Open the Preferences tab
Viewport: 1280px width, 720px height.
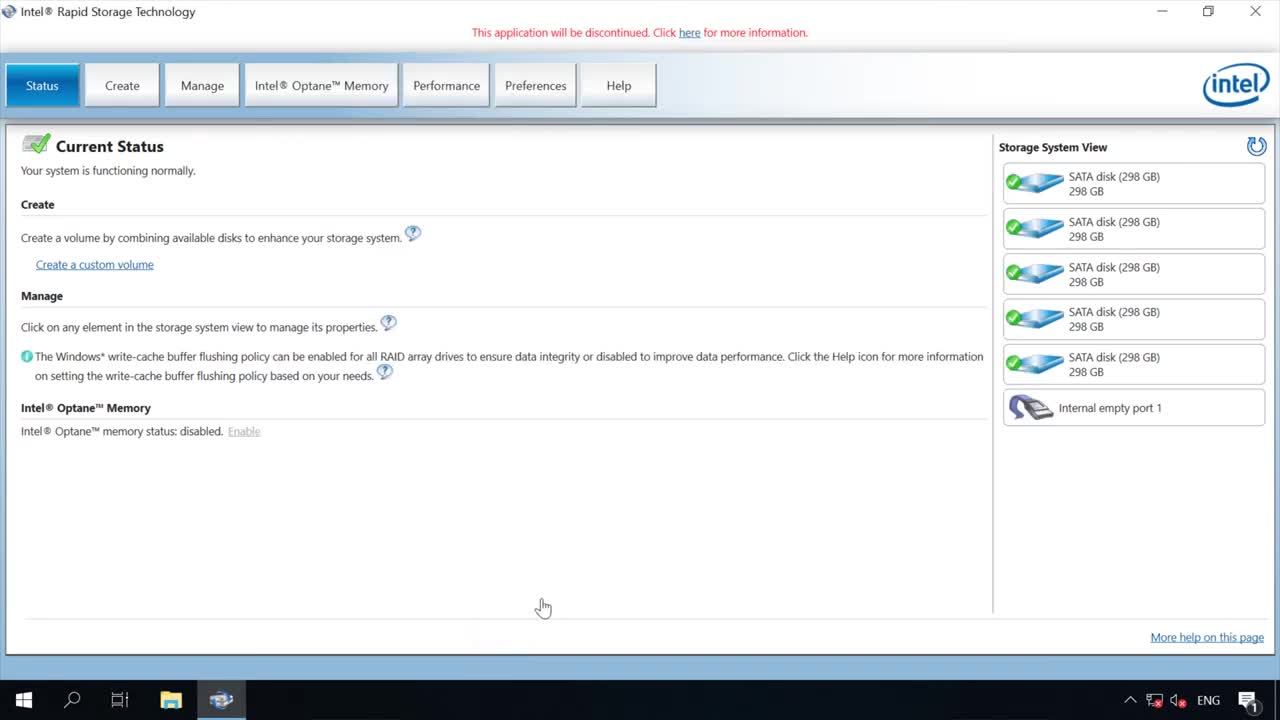tap(535, 86)
